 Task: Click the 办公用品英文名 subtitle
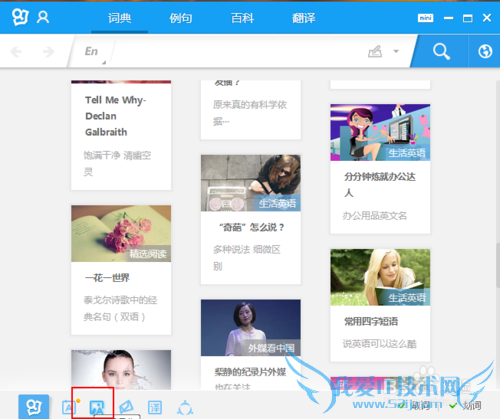pyautogui.click(x=375, y=216)
